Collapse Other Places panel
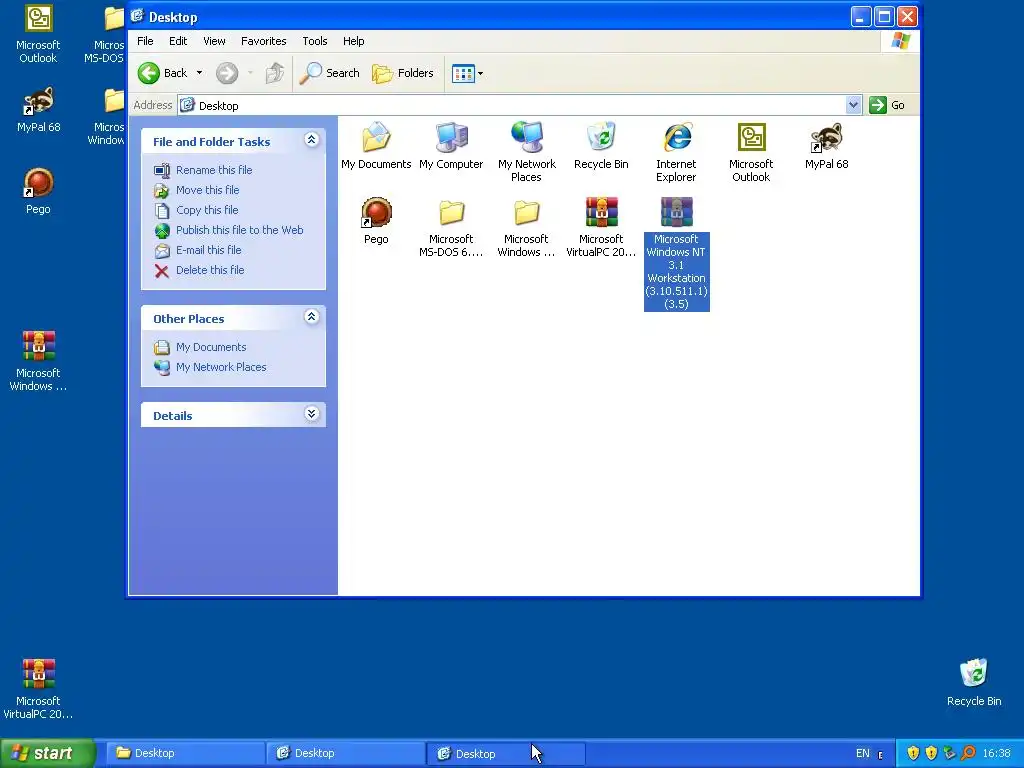The image size is (1024, 768). click(312, 317)
